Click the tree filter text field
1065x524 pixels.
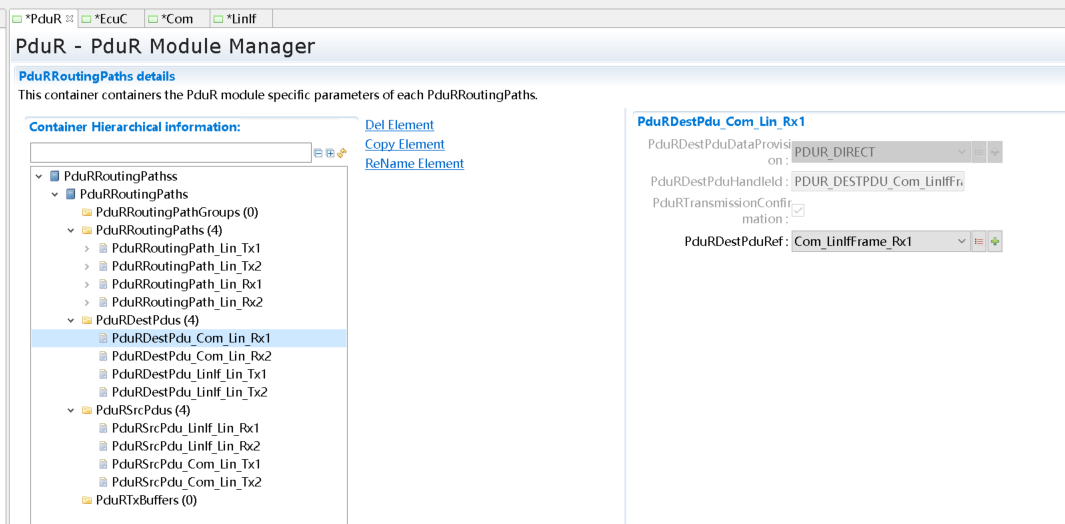pos(170,153)
